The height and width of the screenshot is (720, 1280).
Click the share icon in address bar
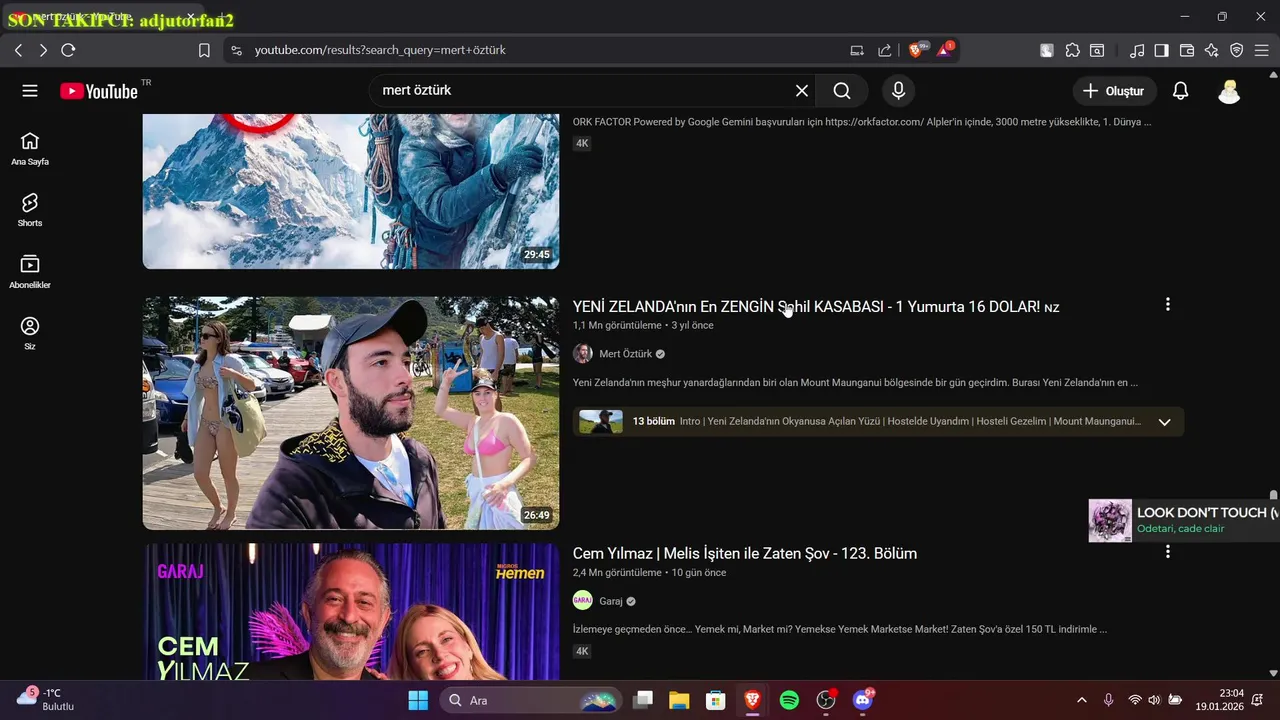point(885,50)
